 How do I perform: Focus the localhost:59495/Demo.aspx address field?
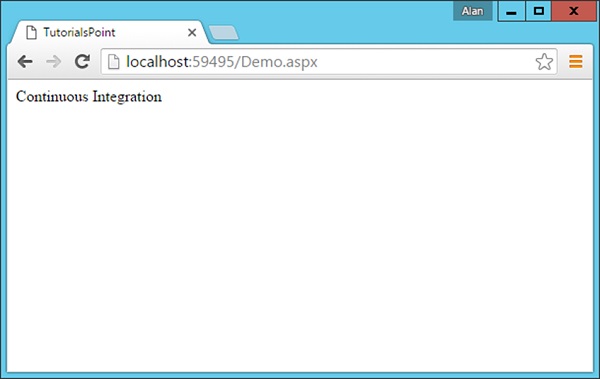tap(329, 62)
